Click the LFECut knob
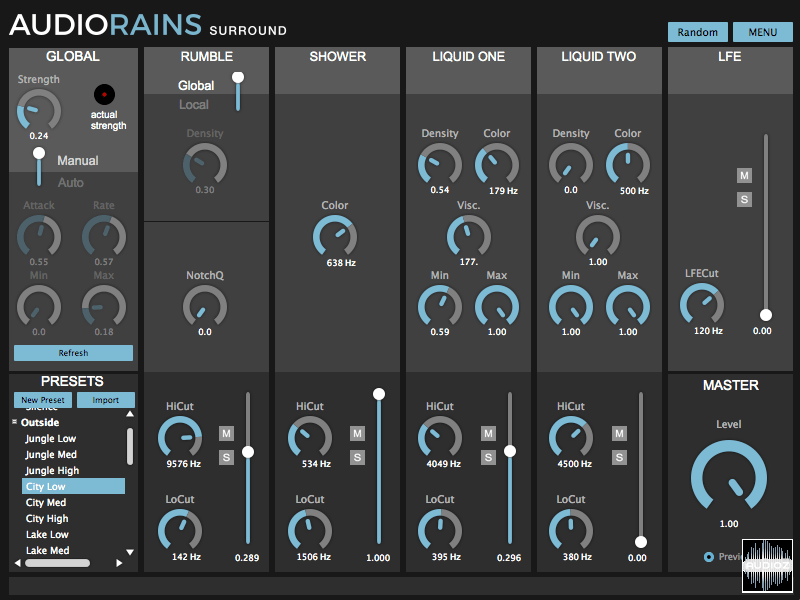 point(702,305)
